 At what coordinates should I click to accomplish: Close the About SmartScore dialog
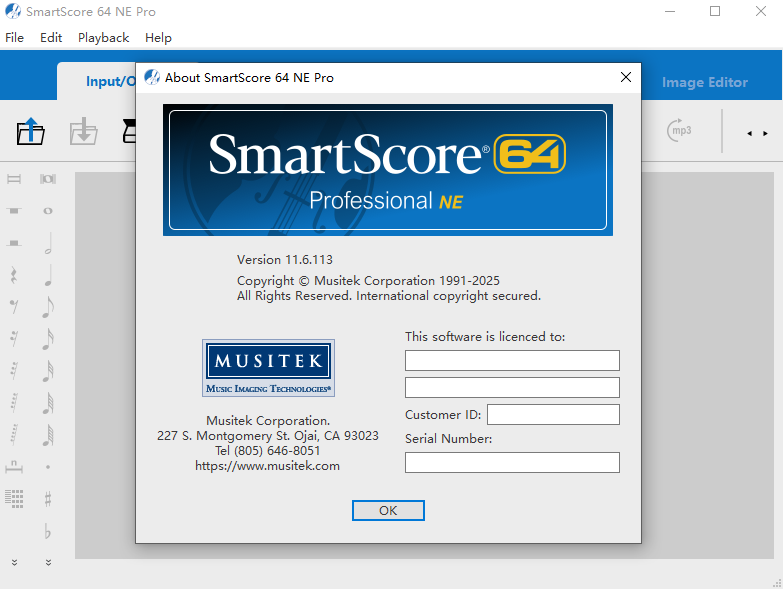point(626,77)
